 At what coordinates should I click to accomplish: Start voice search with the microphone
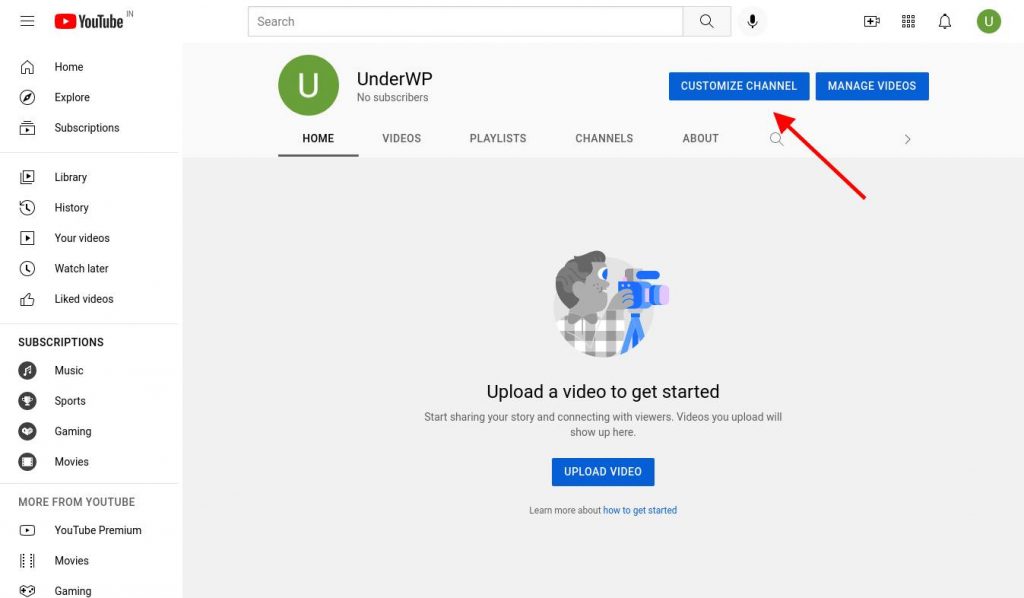point(752,22)
